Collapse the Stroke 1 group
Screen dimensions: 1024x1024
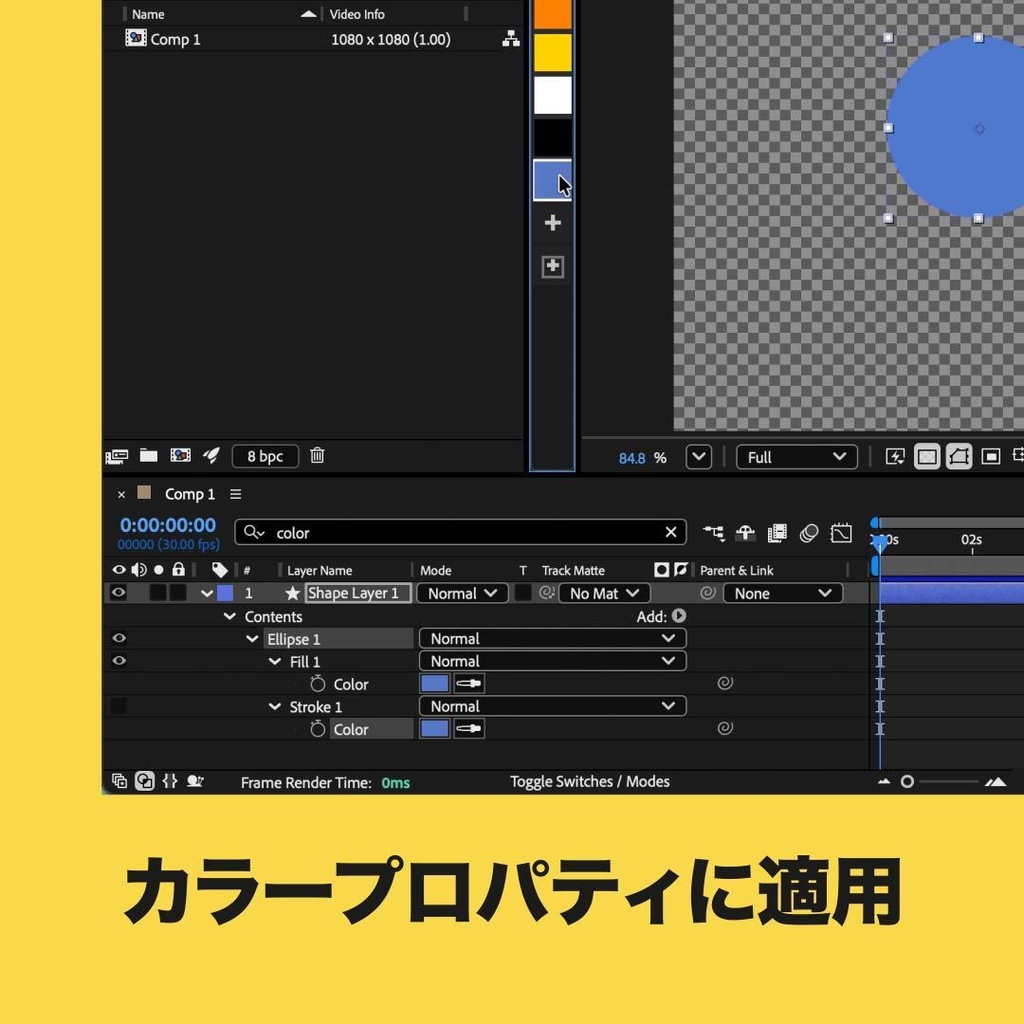pos(275,706)
